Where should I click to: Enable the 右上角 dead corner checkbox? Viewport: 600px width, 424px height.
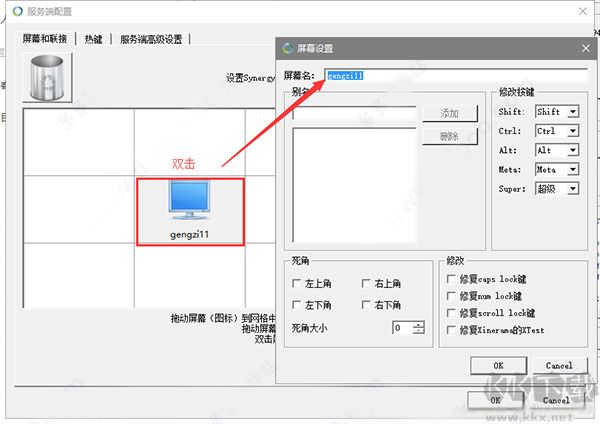(366, 283)
